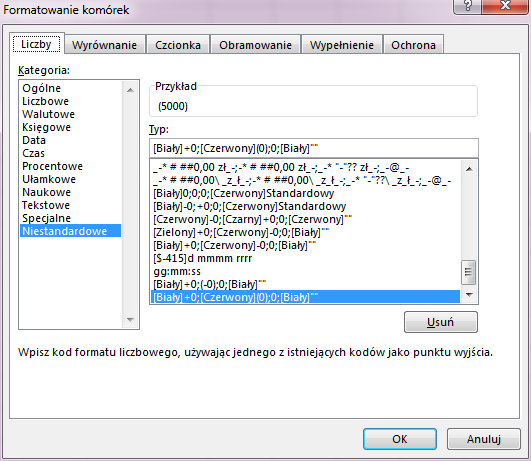
Task: Click up arrow of format codes scrollbar
Action: click(469, 169)
